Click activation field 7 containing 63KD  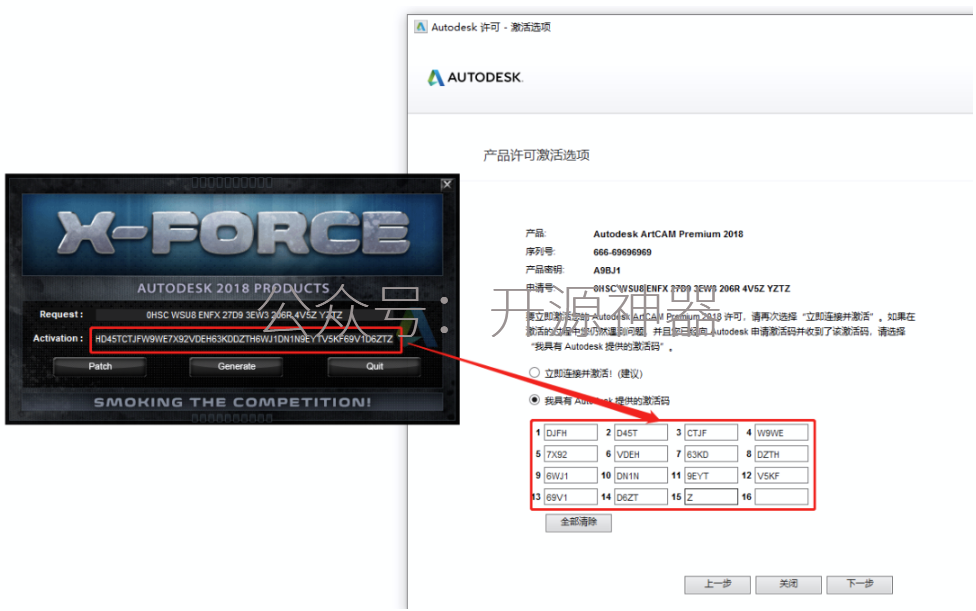tap(711, 454)
